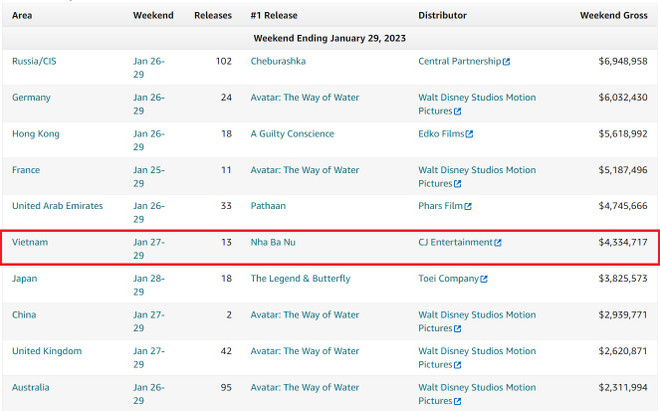Screen dimensions: 660x411
Task: Open the Cheburashka release link
Action: (x=278, y=61)
